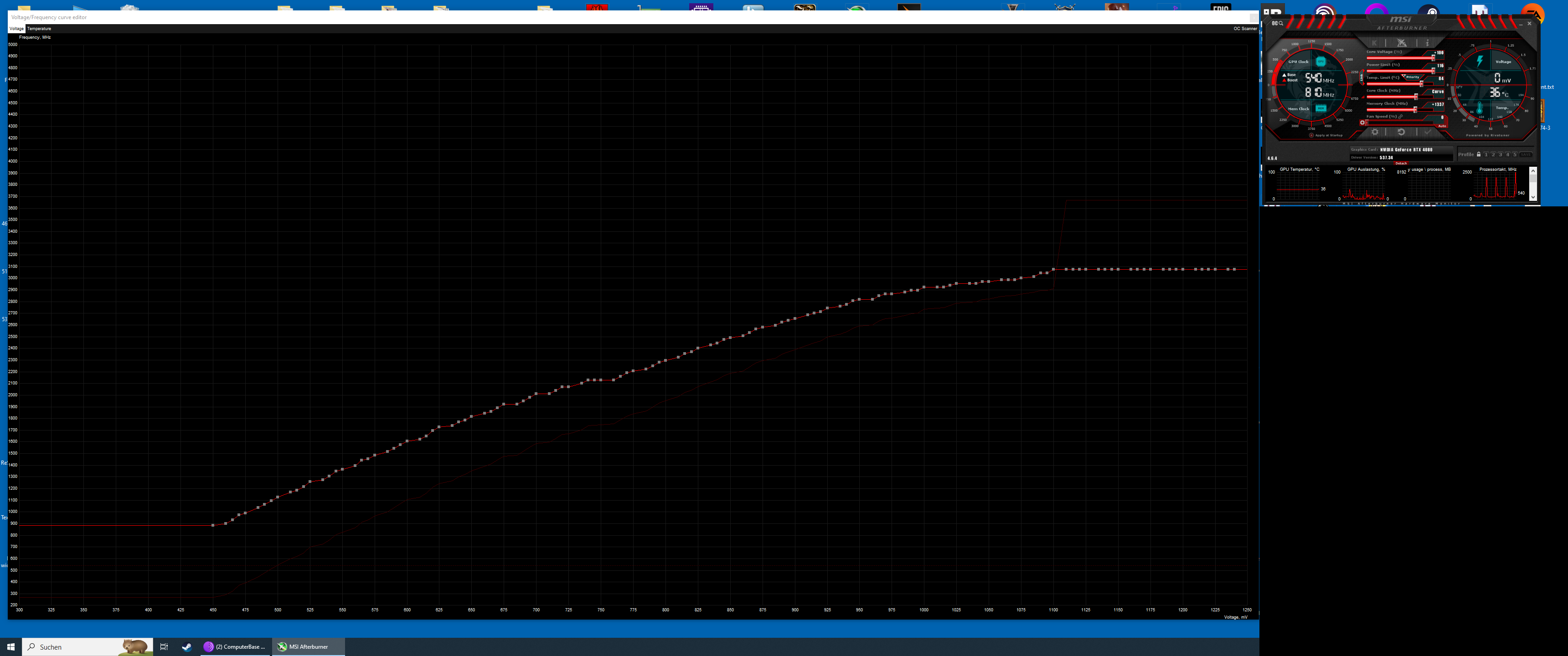The width and height of the screenshot is (1568, 656).
Task: Click the fan speed link icon
Action: click(x=1401, y=116)
